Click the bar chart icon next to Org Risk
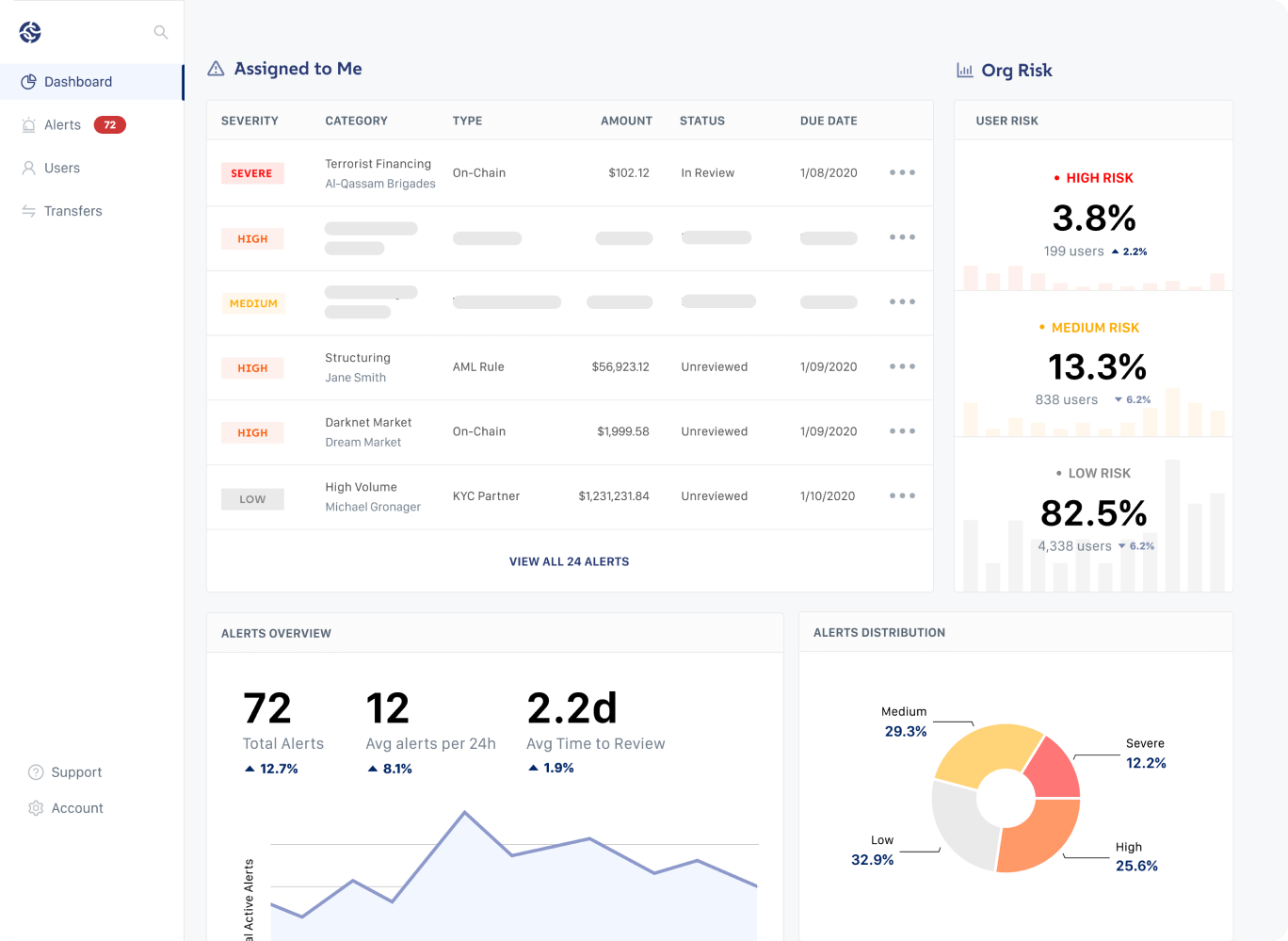 [964, 70]
